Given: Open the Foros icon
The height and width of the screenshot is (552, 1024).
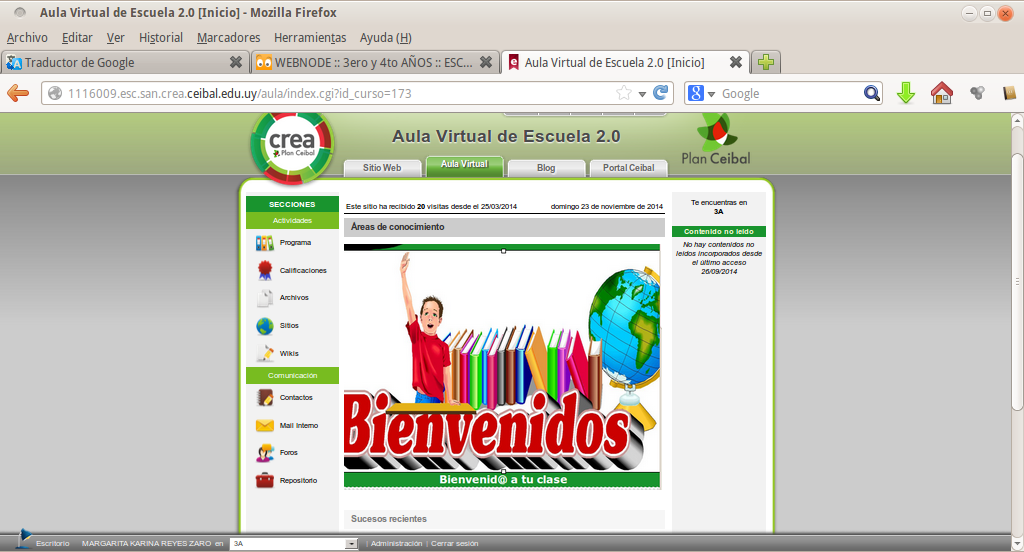Looking at the screenshot, I should [264, 453].
